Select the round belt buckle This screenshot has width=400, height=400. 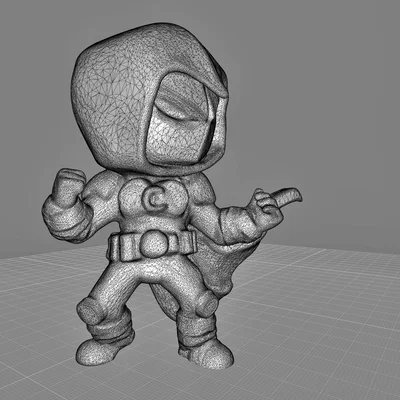[x=154, y=242]
